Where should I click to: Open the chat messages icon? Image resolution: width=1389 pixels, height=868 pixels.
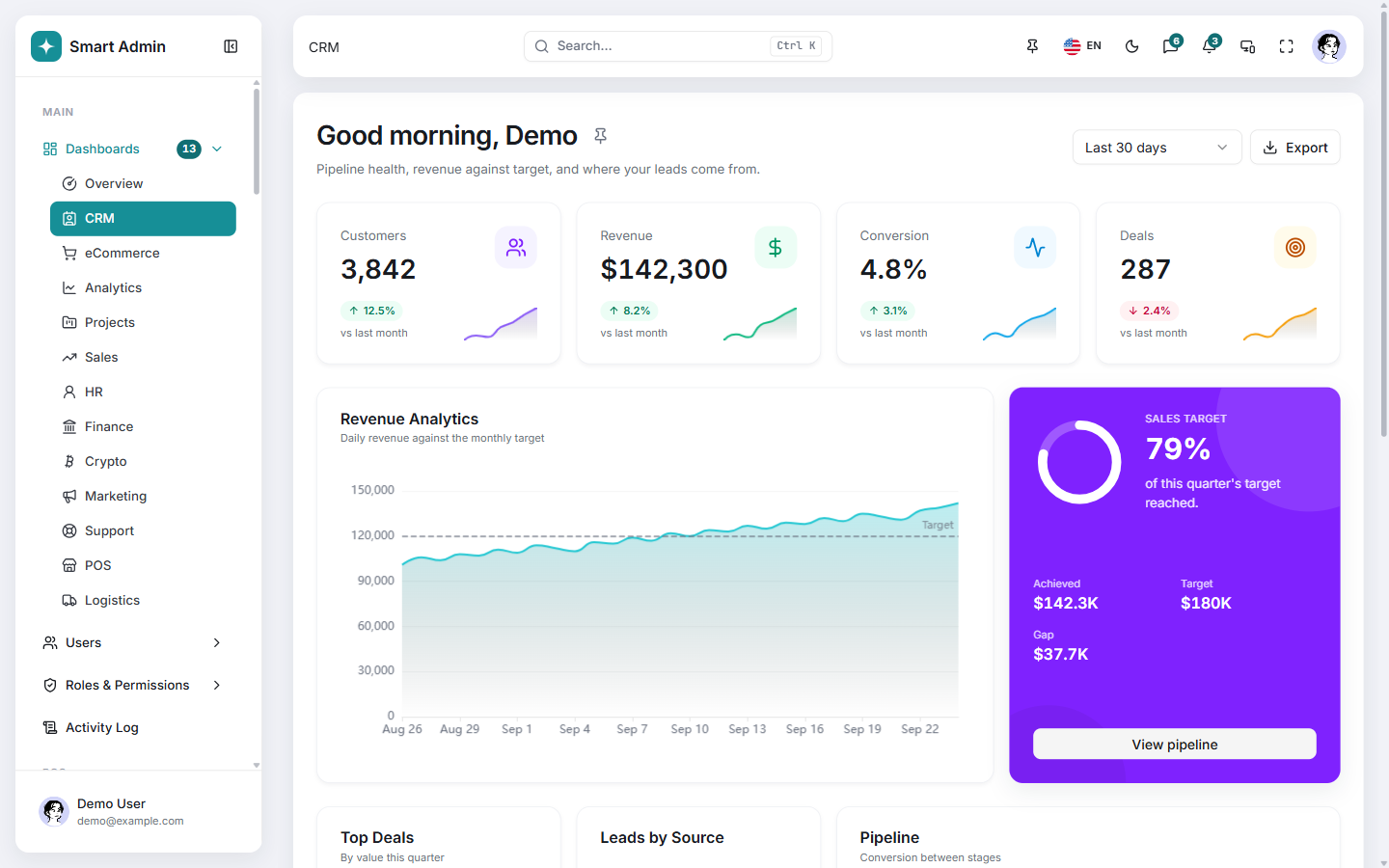1171,46
